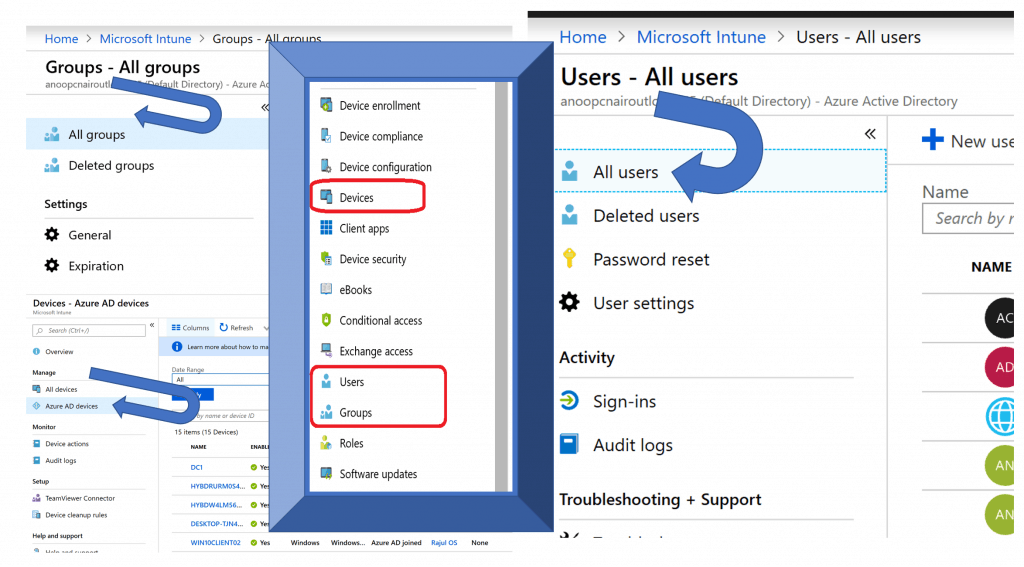
Task: Open TeamViewer Connector under Setup
Action: (74, 498)
